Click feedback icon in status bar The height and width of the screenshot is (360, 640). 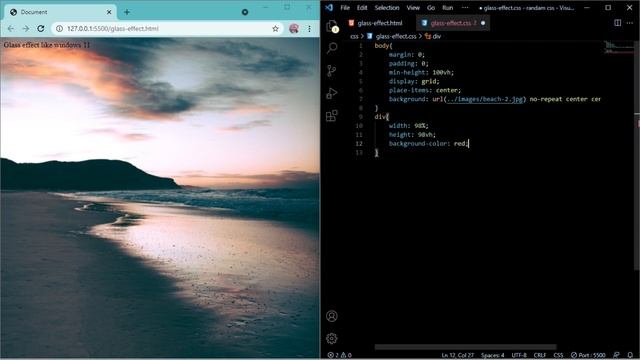click(616, 355)
